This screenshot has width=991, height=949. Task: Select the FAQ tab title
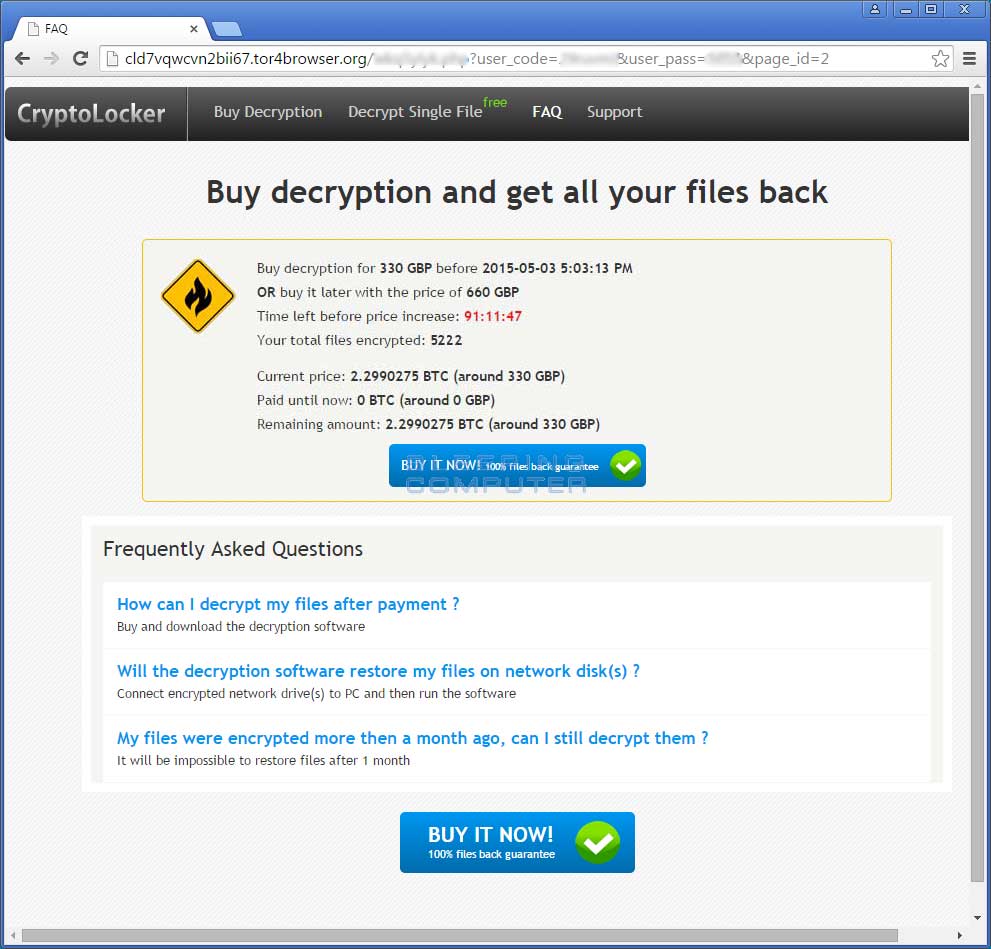[x=56, y=28]
